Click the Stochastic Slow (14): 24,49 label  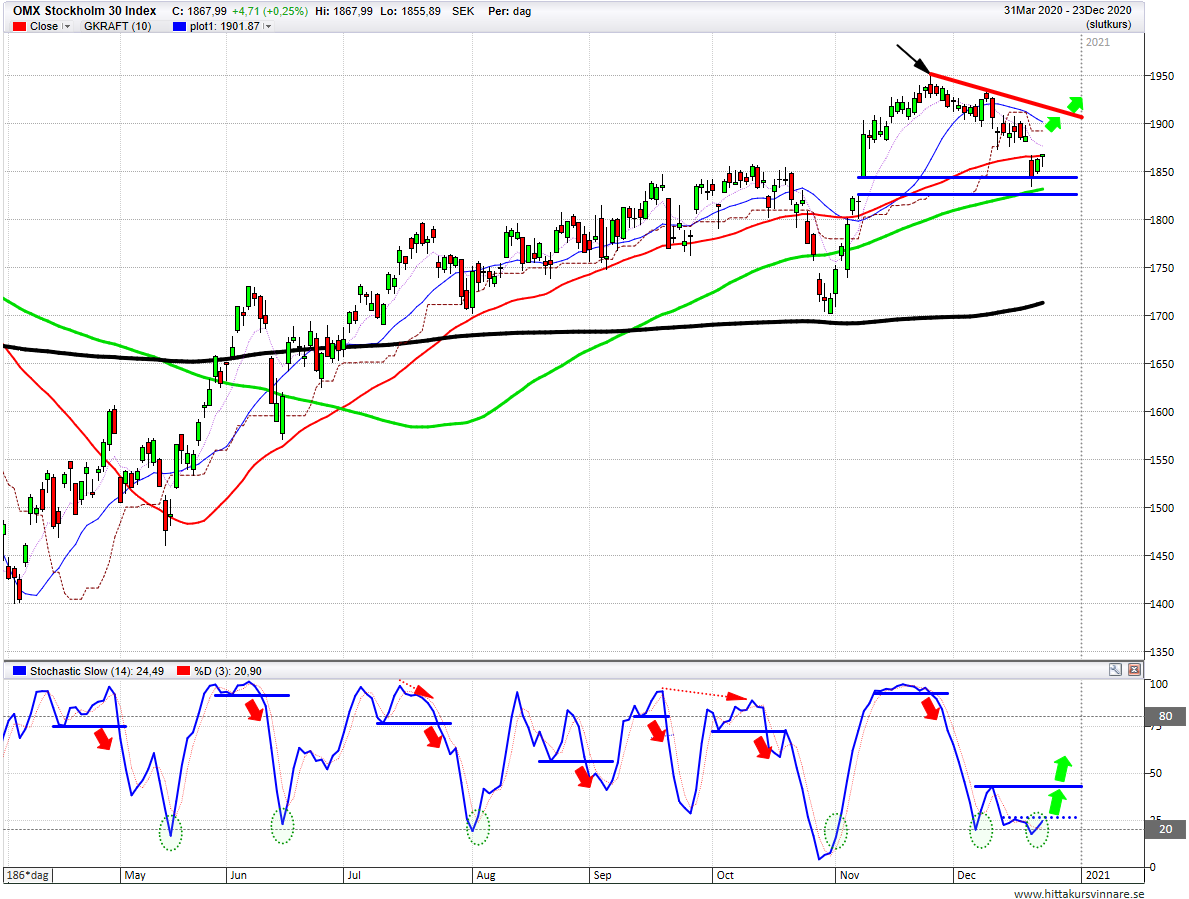point(97,671)
